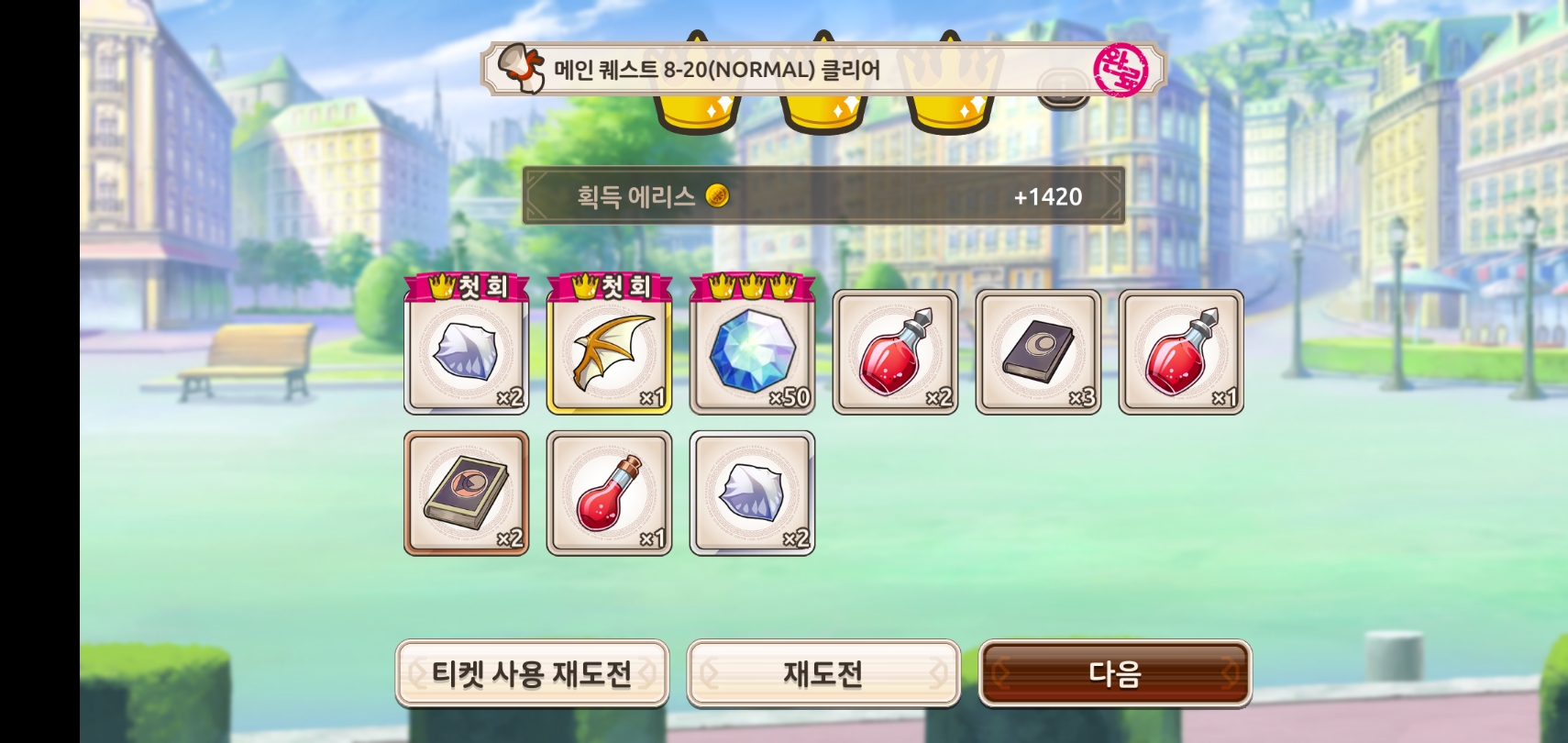
Task: Tap the blue jewel x50 reward
Action: click(753, 353)
